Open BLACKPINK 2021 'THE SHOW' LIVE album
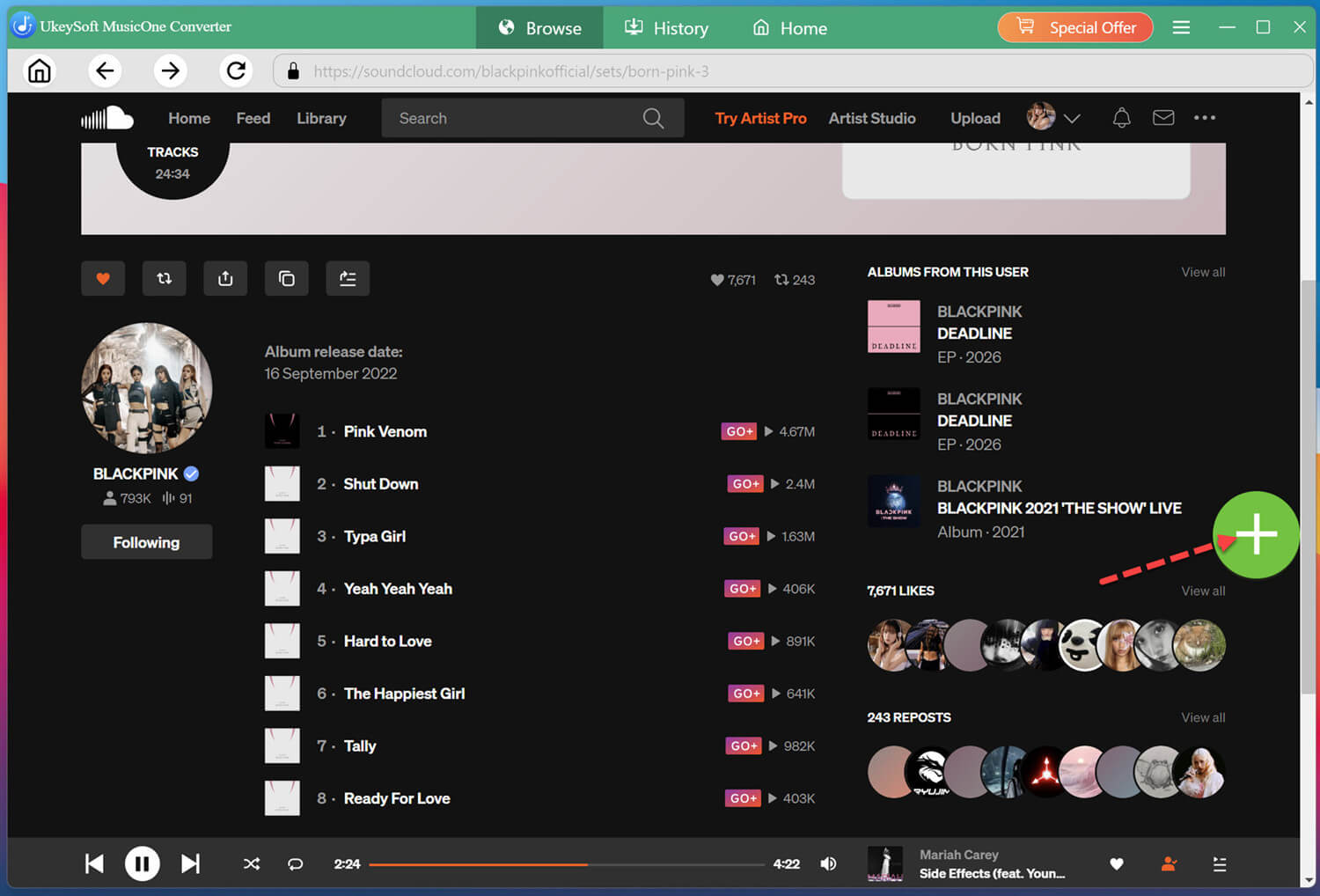This screenshot has height=896, width=1320. point(1060,508)
